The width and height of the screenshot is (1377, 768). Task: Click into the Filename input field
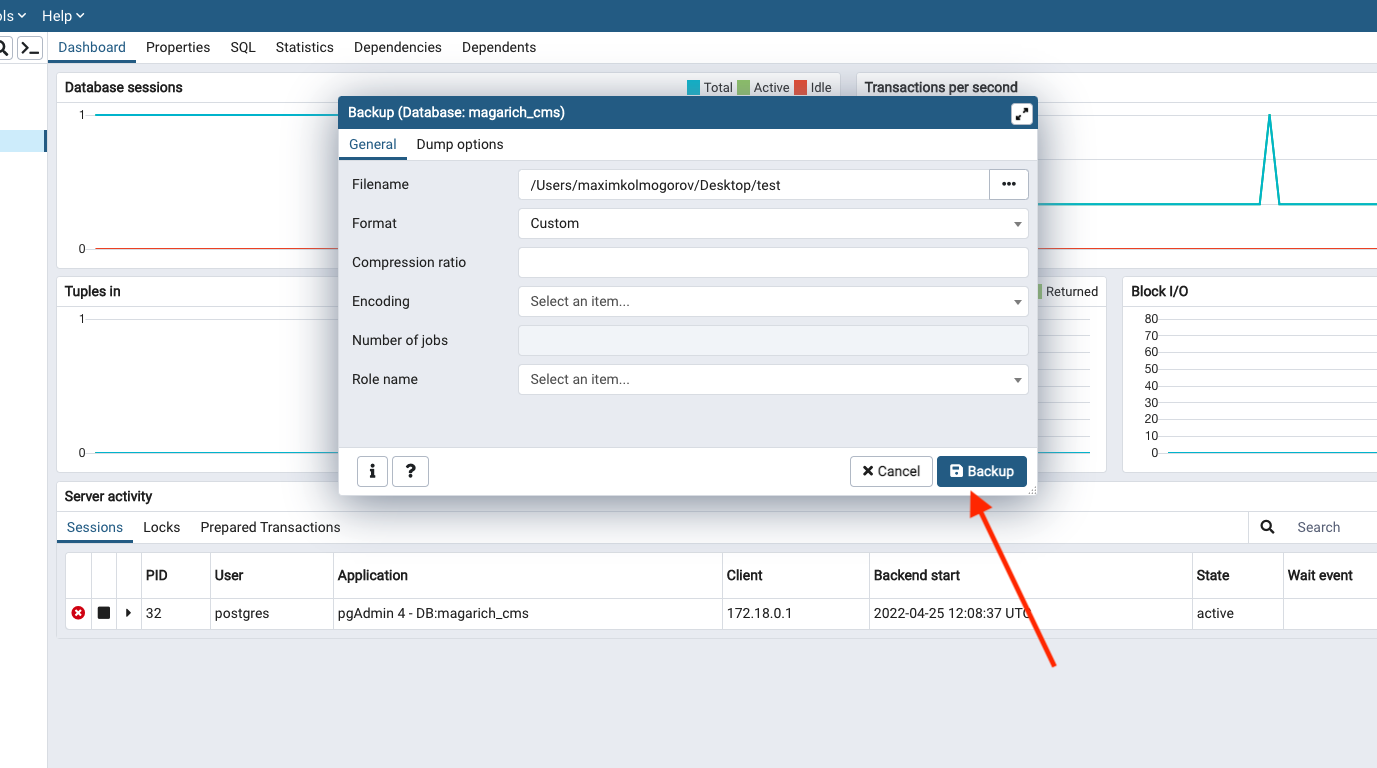pos(754,184)
